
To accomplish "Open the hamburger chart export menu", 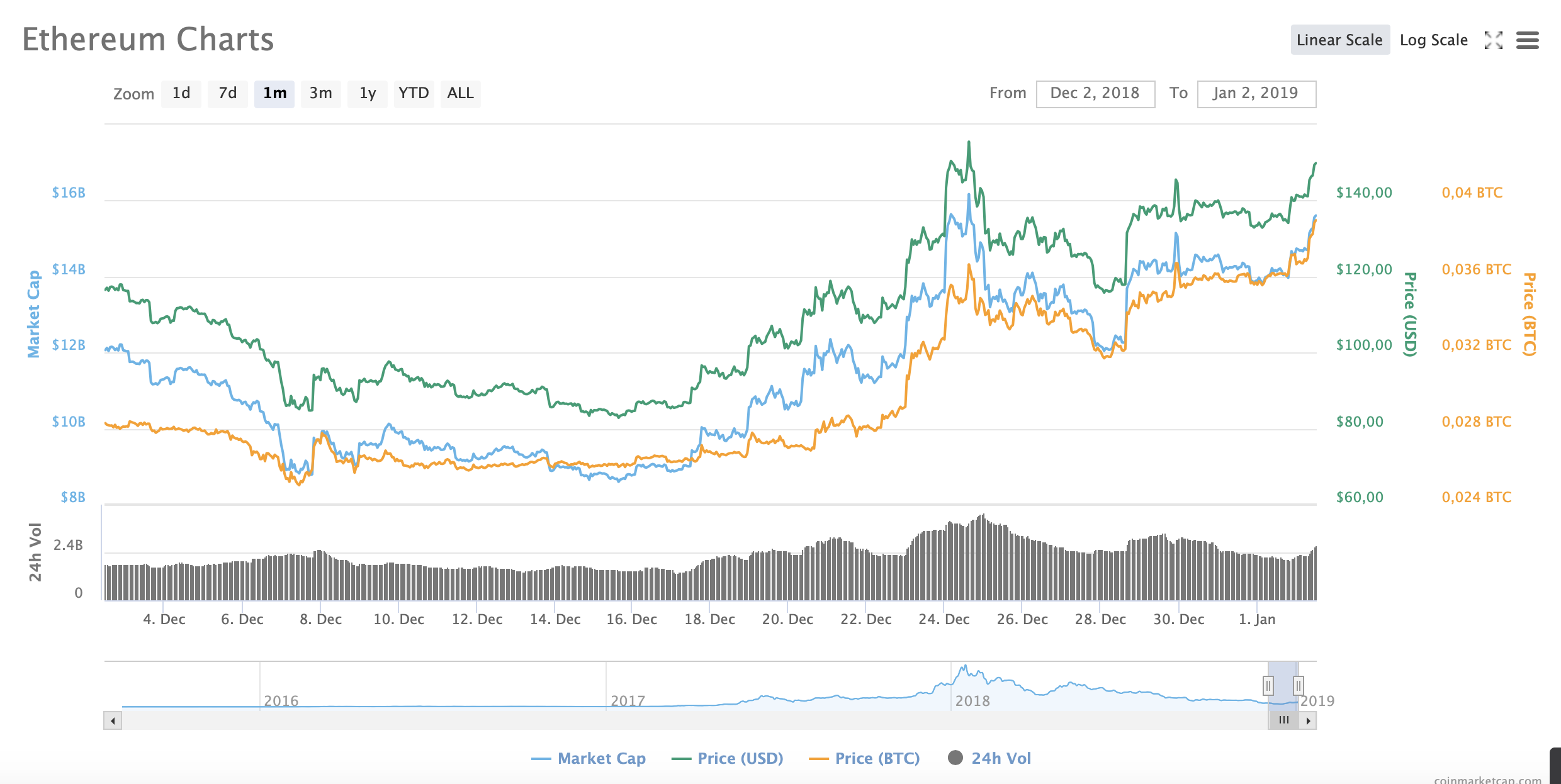I will [1528, 40].
